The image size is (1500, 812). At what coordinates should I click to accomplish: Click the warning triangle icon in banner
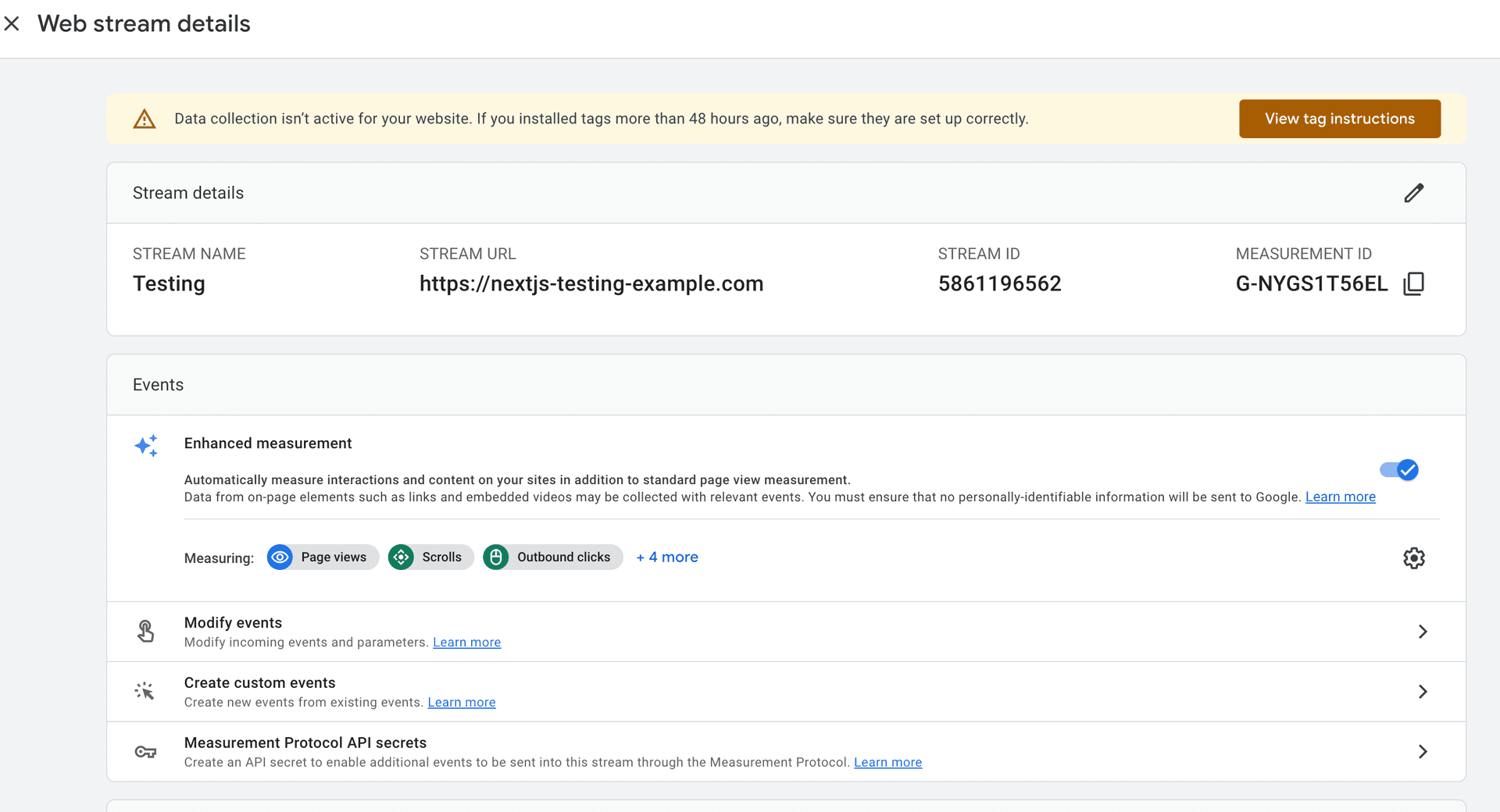tap(145, 119)
